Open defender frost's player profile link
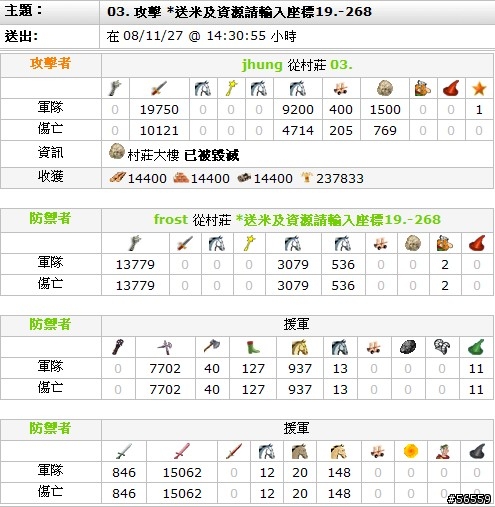 171,219
